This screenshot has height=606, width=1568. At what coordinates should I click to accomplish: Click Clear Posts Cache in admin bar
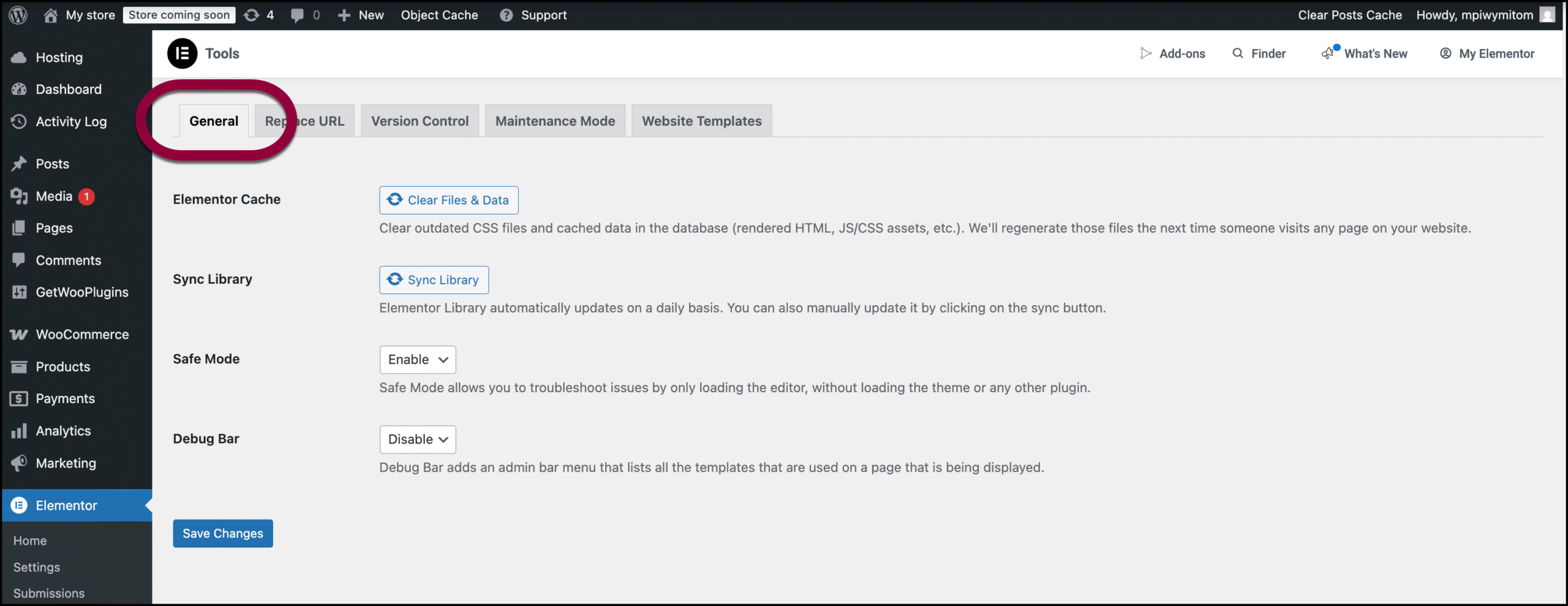(1350, 15)
